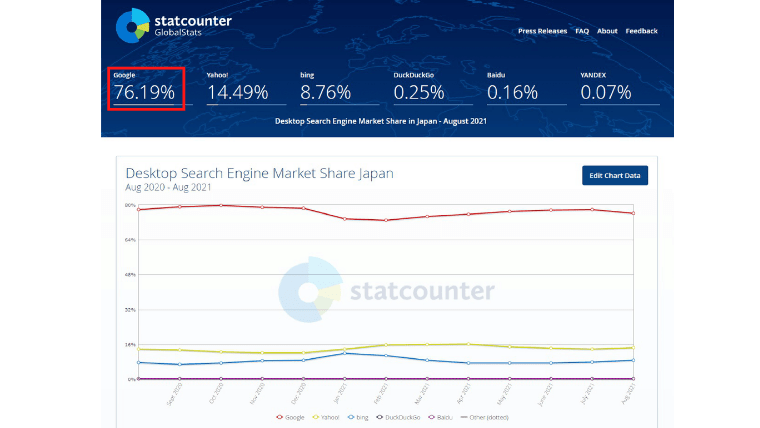The width and height of the screenshot is (760, 428).
Task: Go to the About page
Action: click(607, 31)
